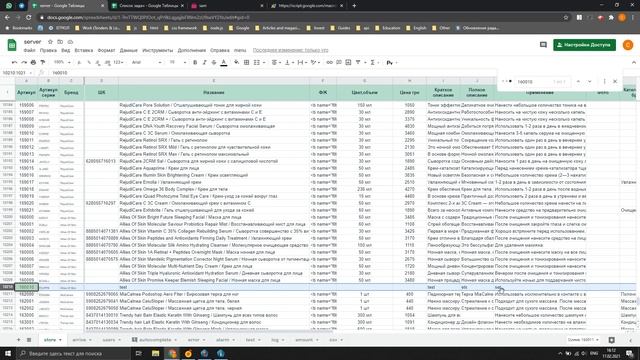640x360 pixels.
Task: Open the Вид menu
Action: [66, 50]
